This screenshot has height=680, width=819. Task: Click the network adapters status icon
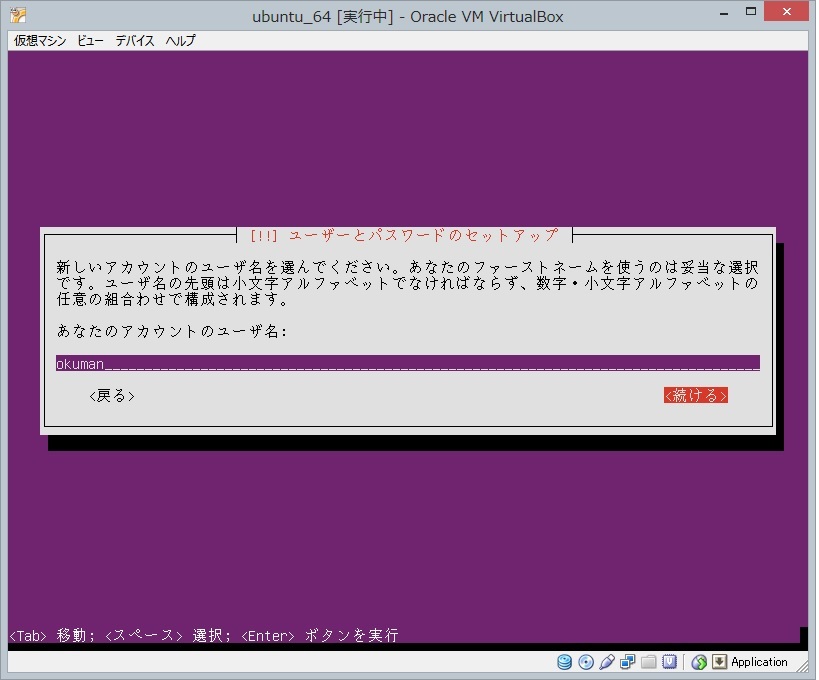pyautogui.click(x=627, y=662)
